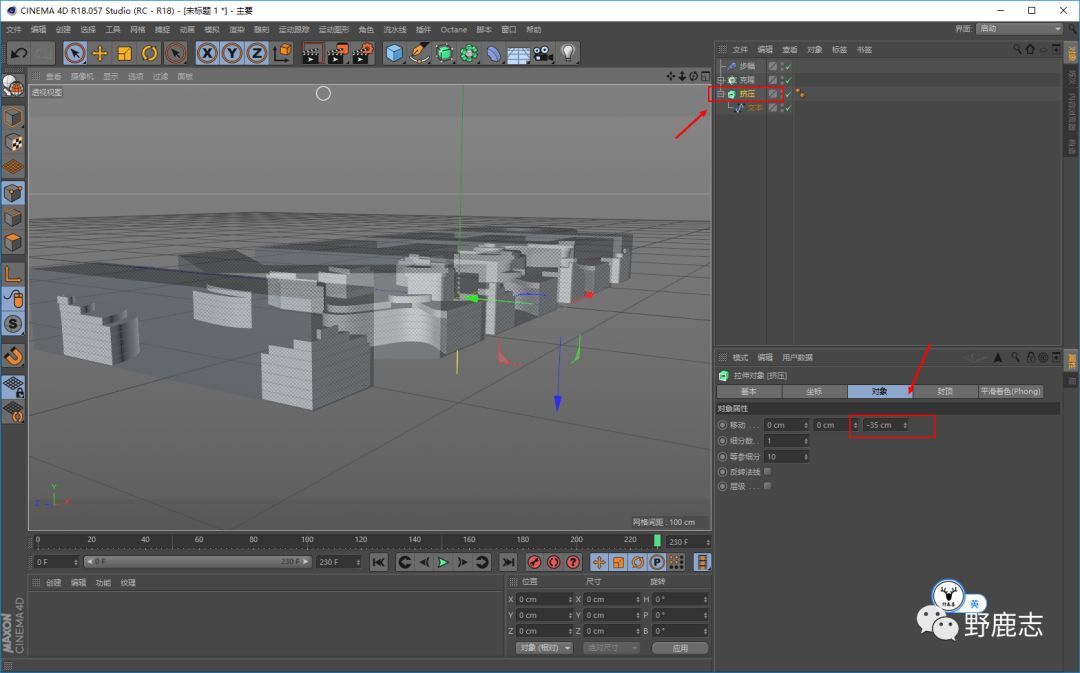The image size is (1080, 673).
Task: Toggle the green checkmark for 挤压 object
Action: point(788,94)
